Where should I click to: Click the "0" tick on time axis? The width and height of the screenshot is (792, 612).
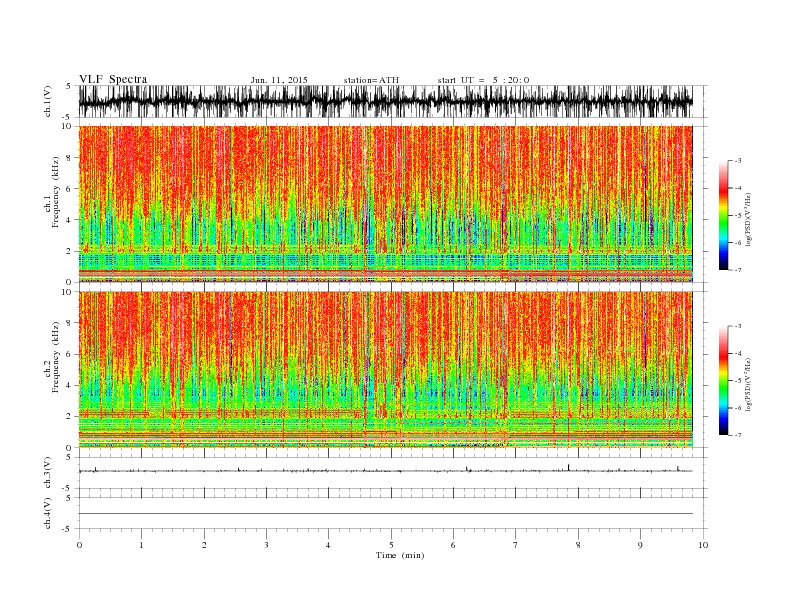pos(79,545)
